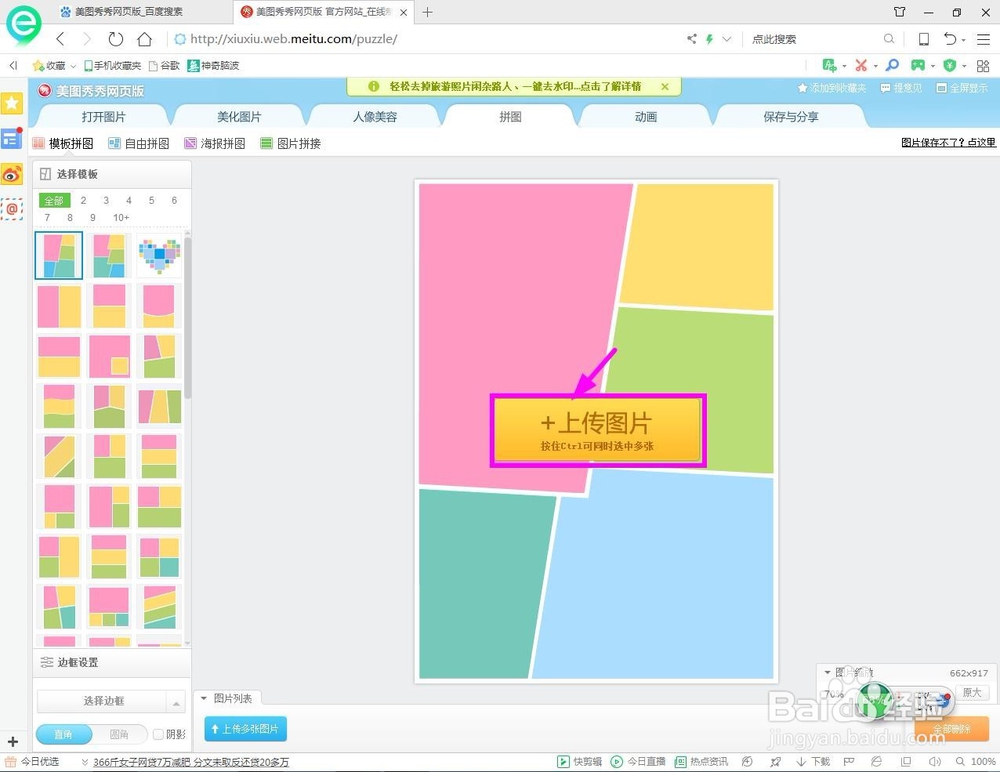
Task: Switch to the 人像美容 tab
Action: (x=375, y=117)
